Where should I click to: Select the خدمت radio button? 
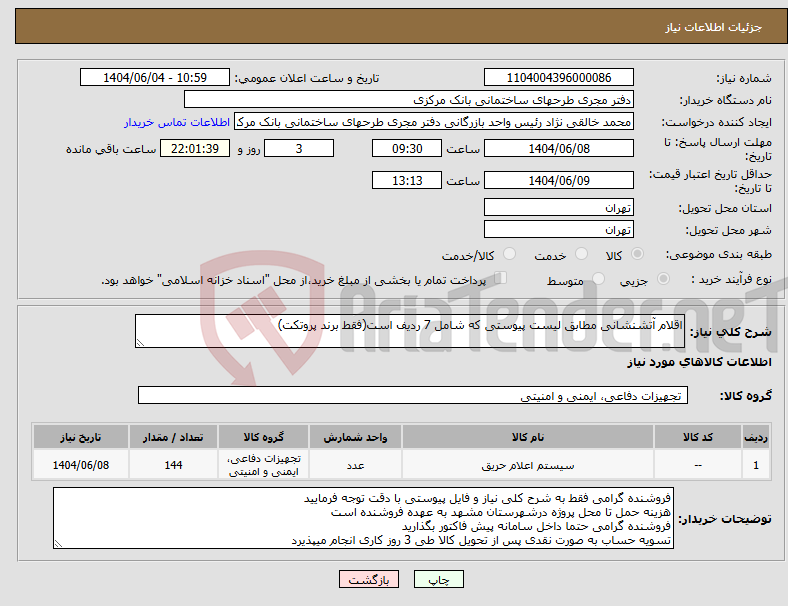581,254
